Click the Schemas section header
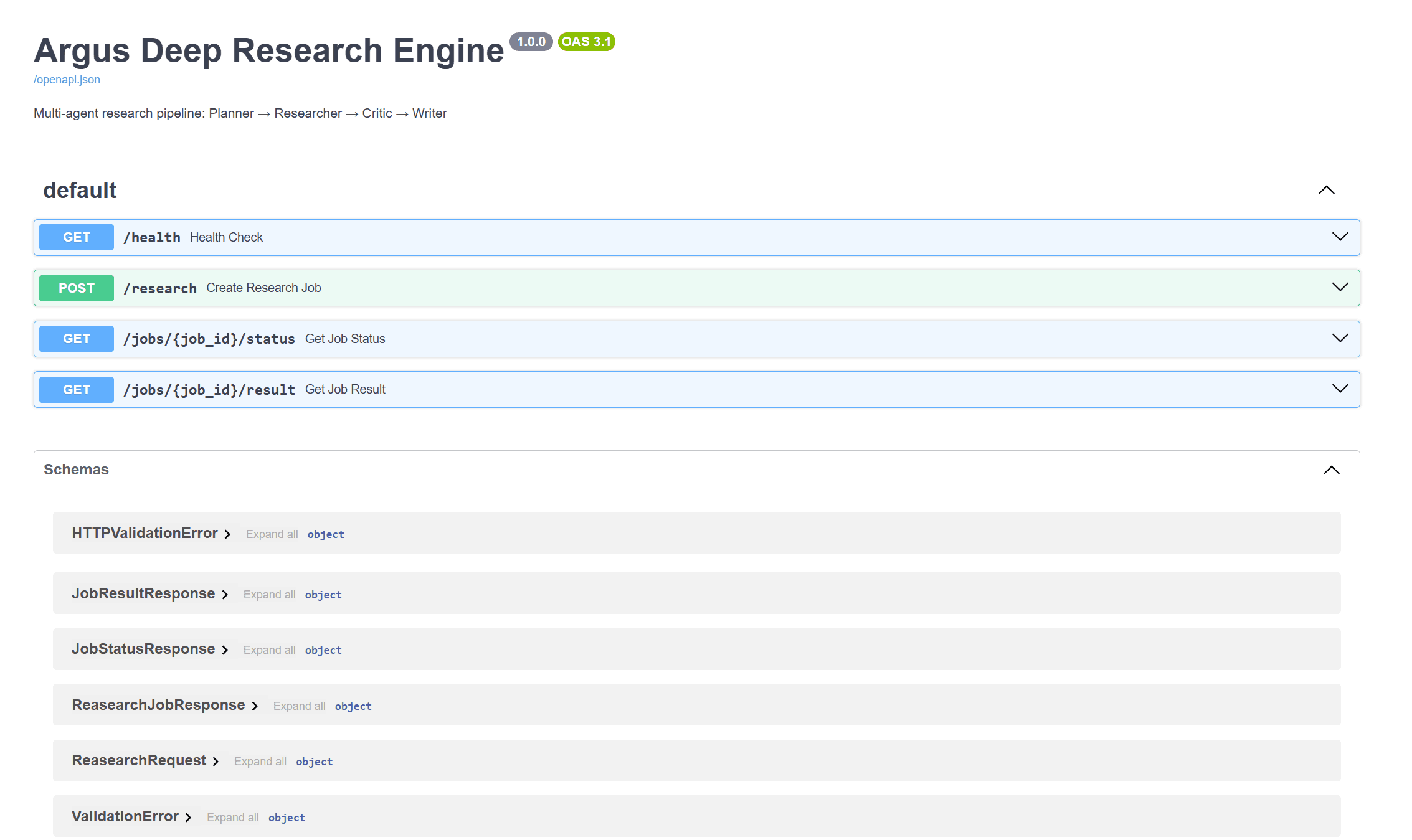This screenshot has height=840, width=1412. [75, 470]
